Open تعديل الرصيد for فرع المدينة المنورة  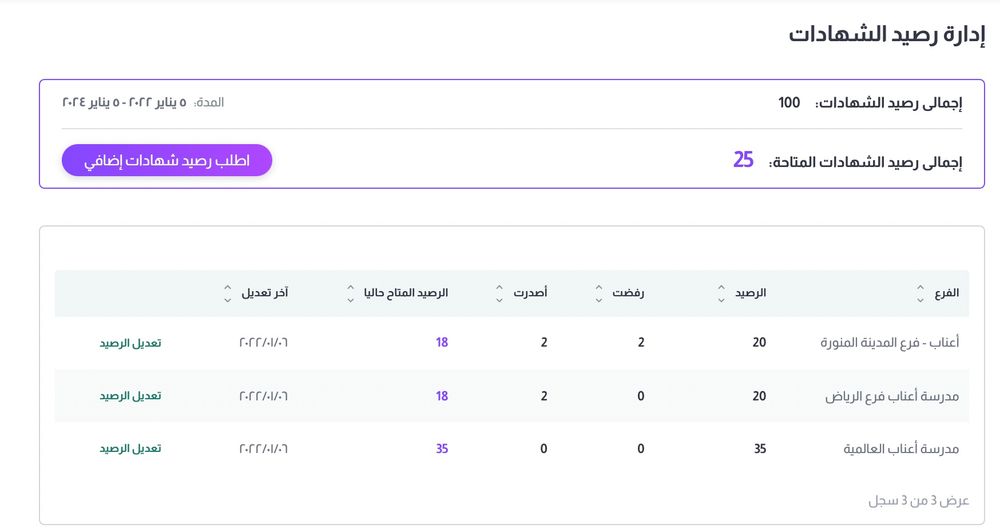click(x=130, y=343)
